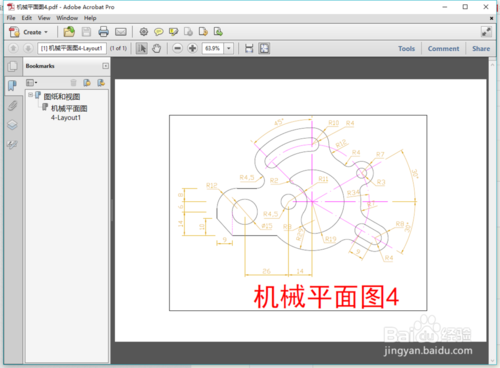Open bookmarks options dropdown menu
Image resolution: width=500 pixels, height=368 pixels.
point(32,82)
